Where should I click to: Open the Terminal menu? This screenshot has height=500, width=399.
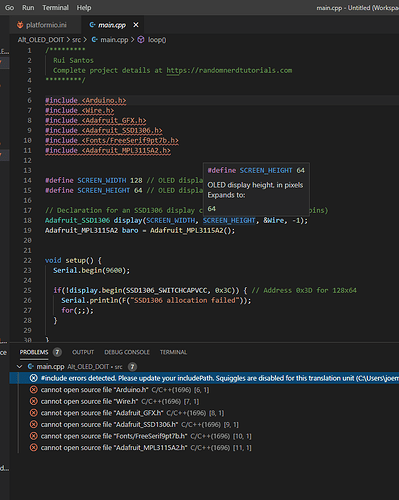pos(55,7)
